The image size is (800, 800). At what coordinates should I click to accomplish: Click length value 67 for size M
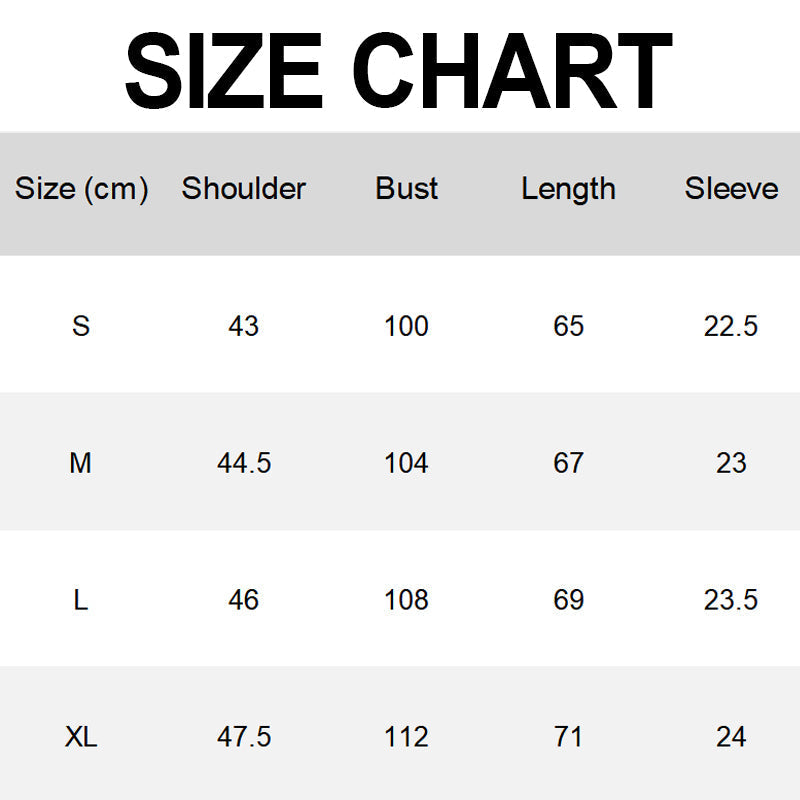(568, 463)
